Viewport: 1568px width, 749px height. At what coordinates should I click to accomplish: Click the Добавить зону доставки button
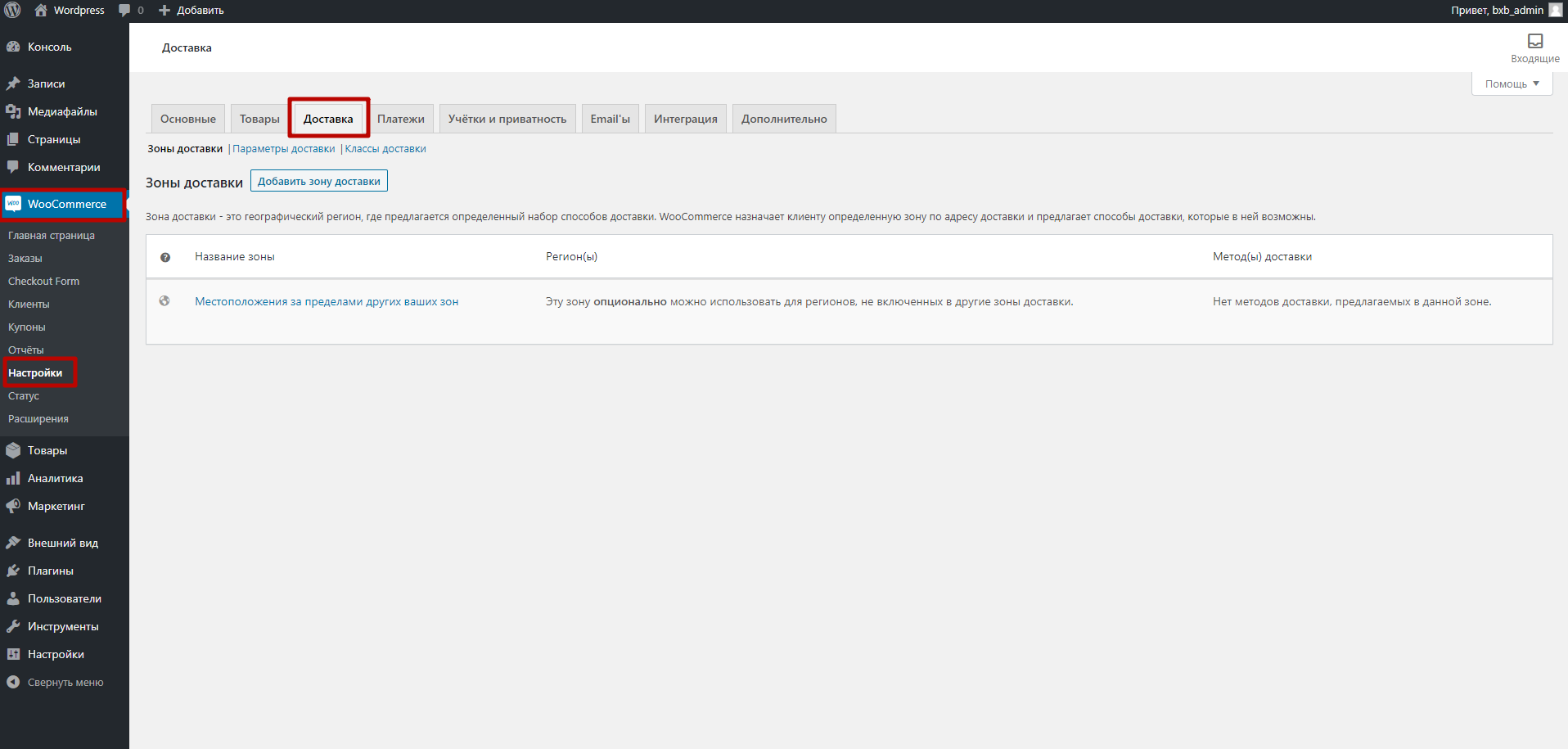319,181
